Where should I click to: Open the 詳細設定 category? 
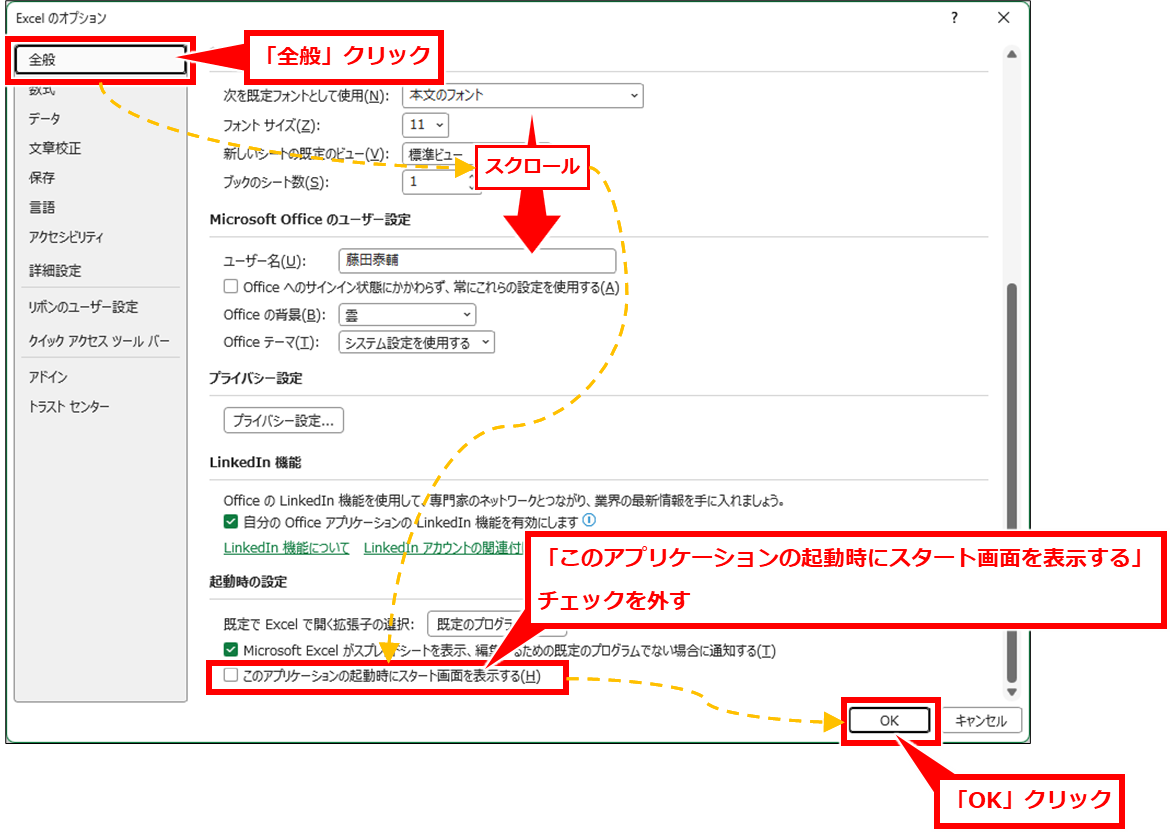pos(55,271)
